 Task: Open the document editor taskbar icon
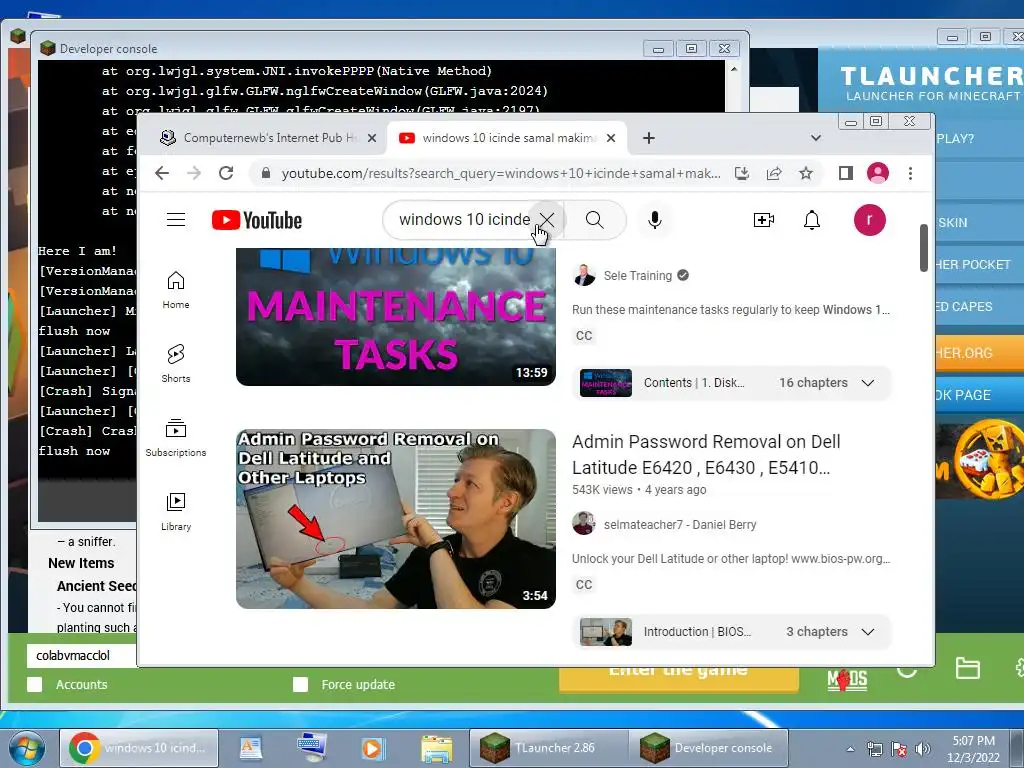[251, 748]
